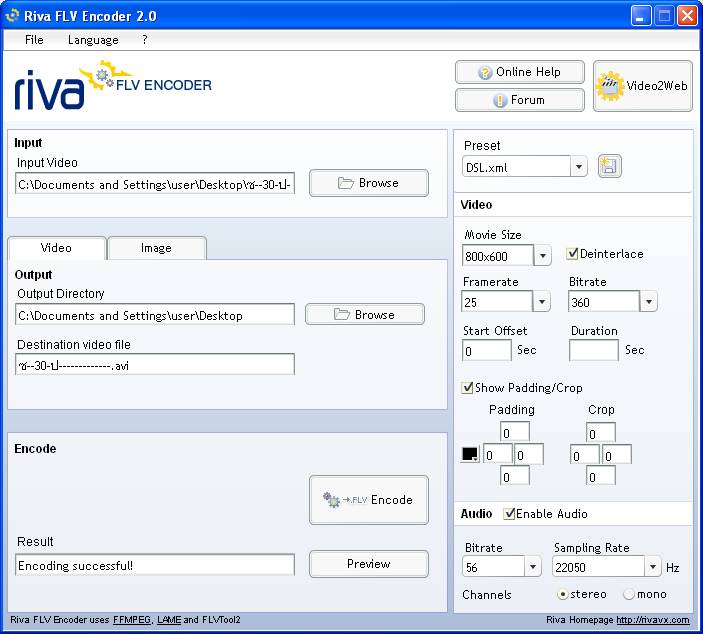The height and width of the screenshot is (634, 703).
Task: Switch to the Image tab
Action: point(156,248)
